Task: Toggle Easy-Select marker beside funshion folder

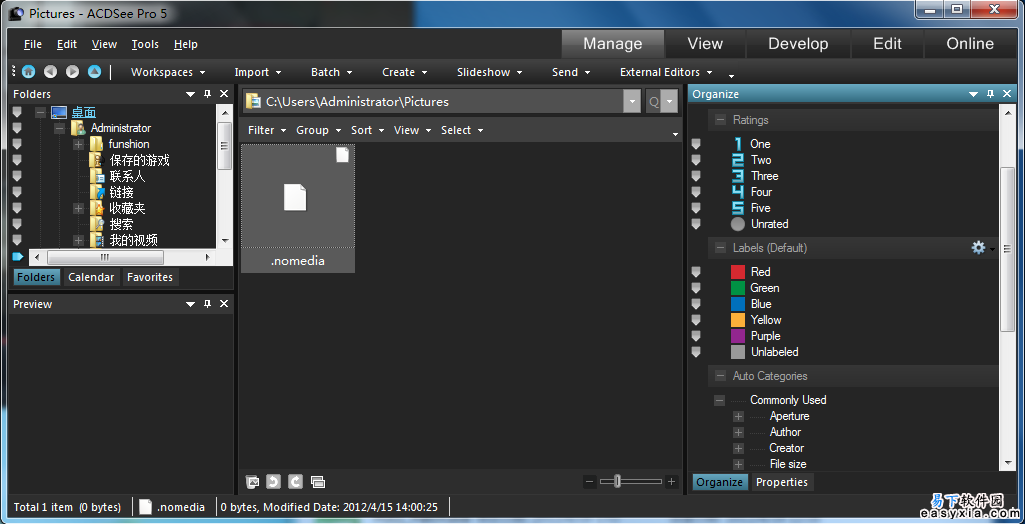Action: tap(17, 144)
